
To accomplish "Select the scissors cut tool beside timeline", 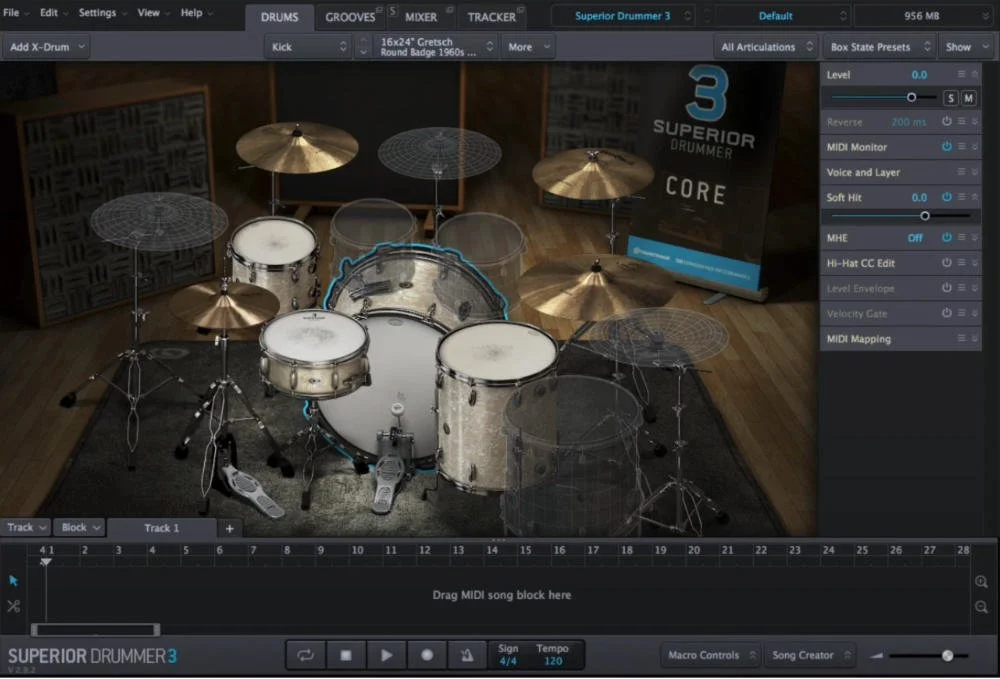I will pyautogui.click(x=13, y=606).
